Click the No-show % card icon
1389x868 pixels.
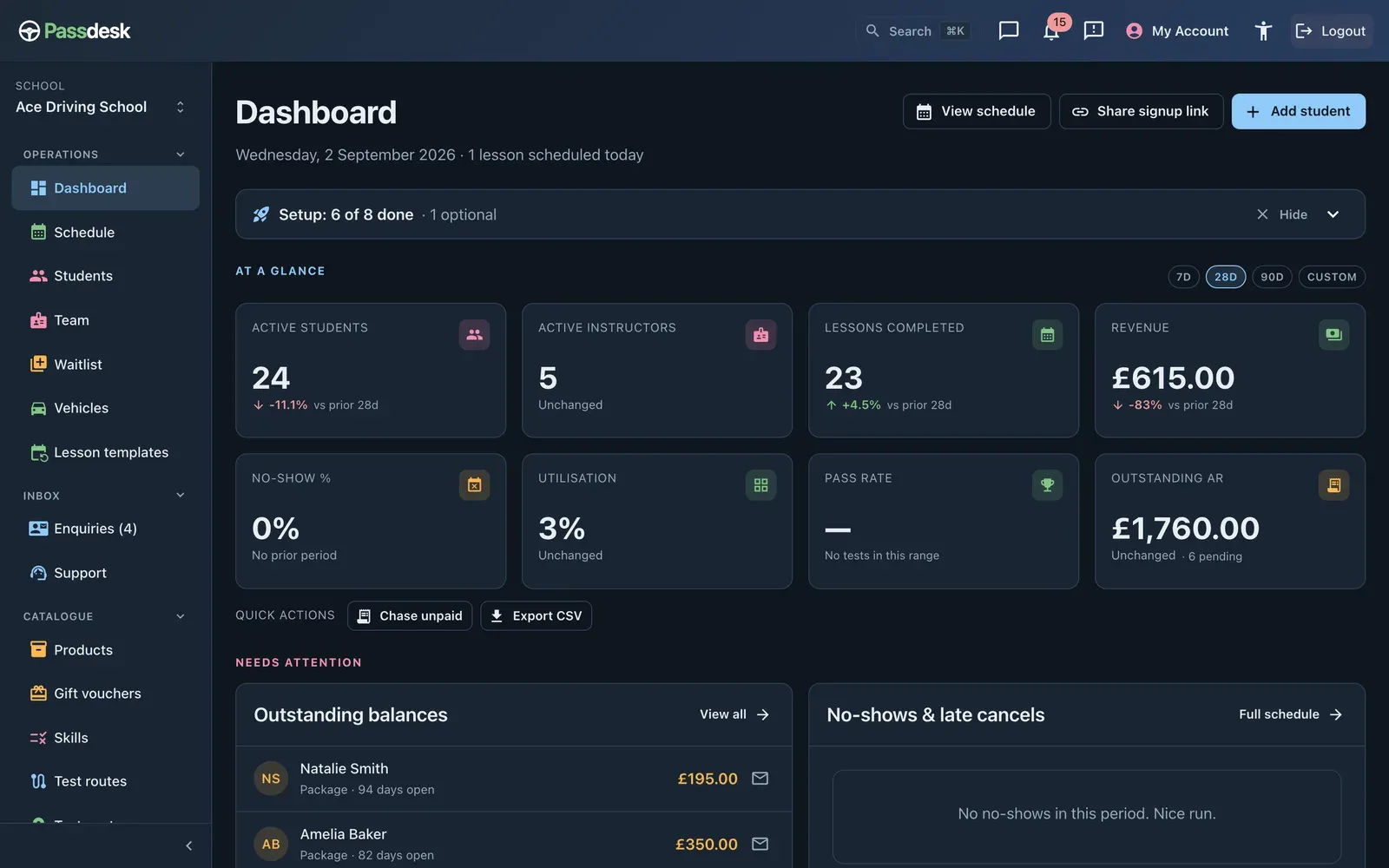coord(474,485)
